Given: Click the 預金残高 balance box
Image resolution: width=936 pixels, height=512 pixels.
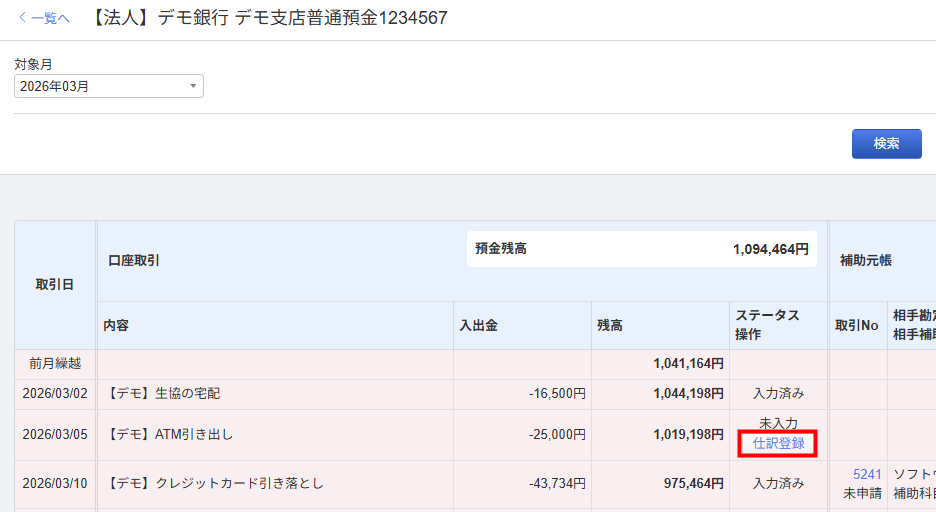Looking at the screenshot, I should 642,249.
